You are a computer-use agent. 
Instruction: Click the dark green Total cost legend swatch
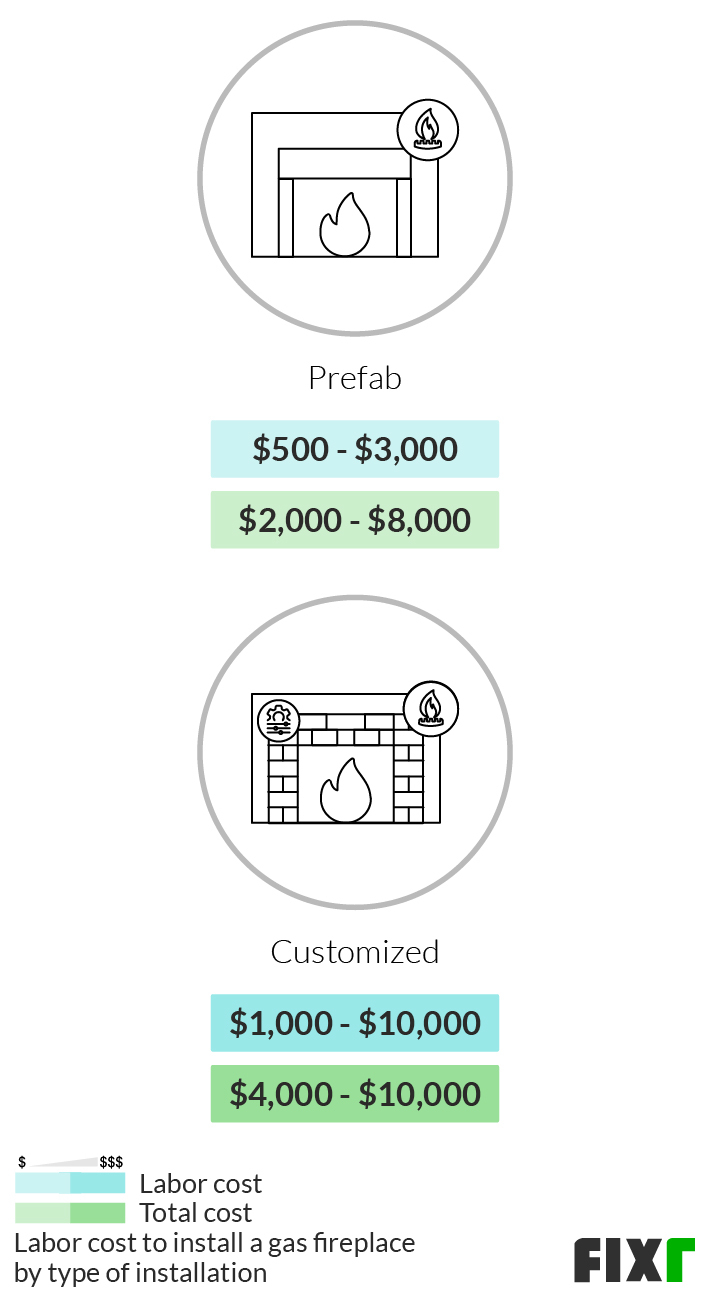pyautogui.click(x=98, y=1213)
